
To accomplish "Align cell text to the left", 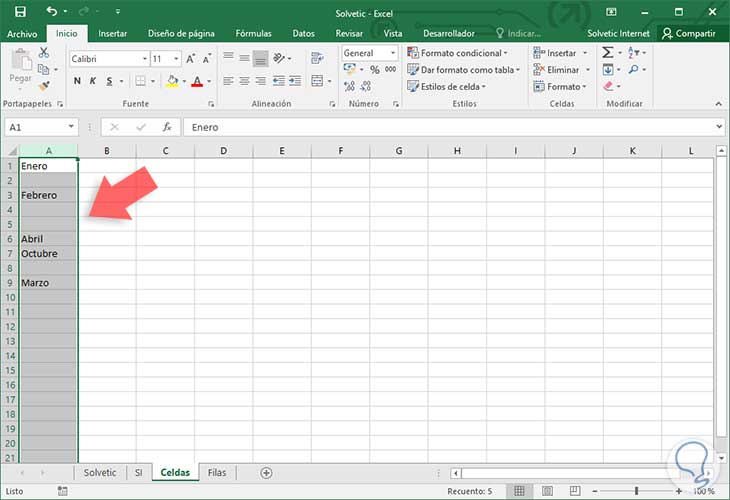I will click(x=228, y=81).
